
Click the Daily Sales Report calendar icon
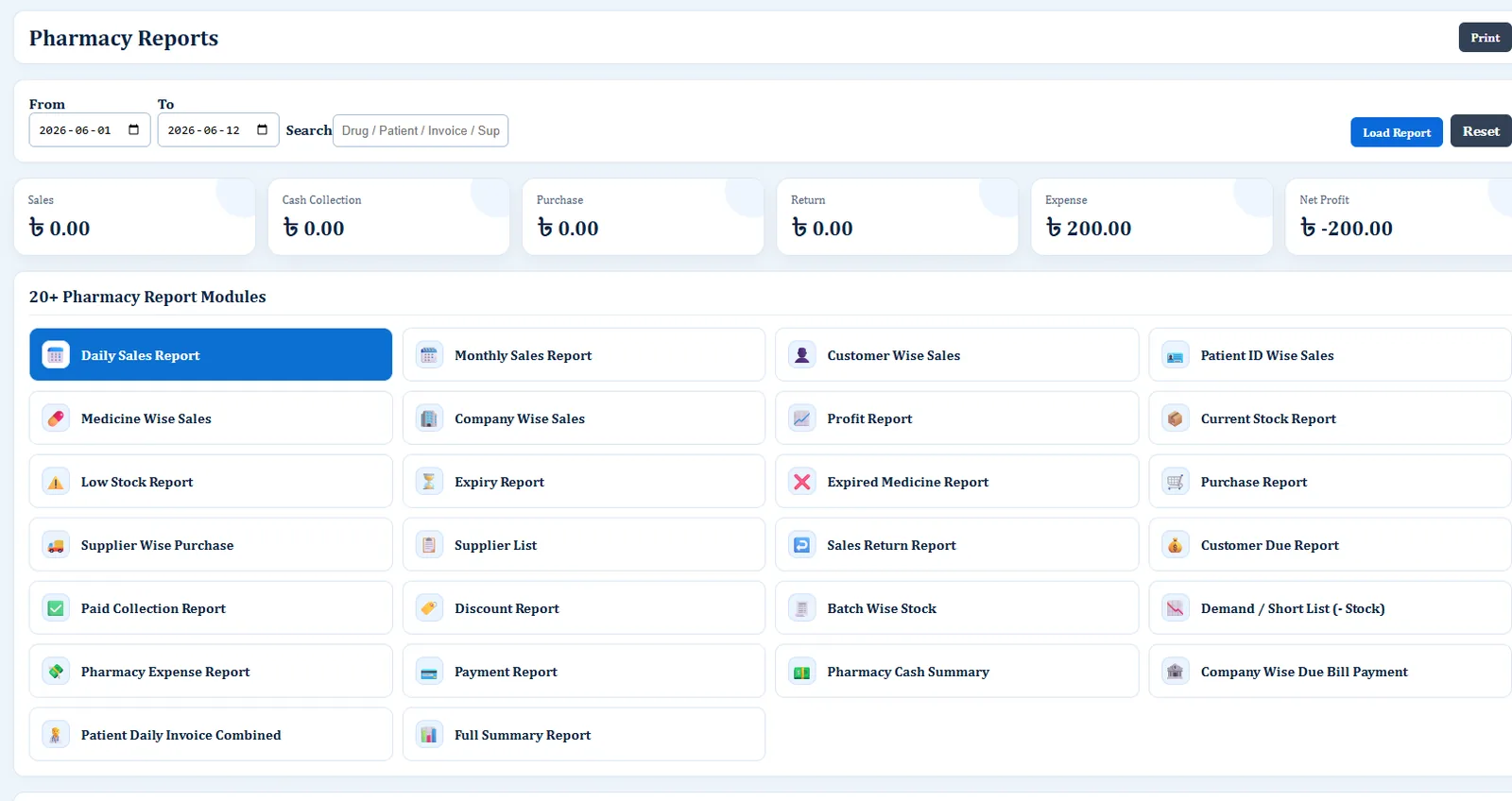coord(56,355)
